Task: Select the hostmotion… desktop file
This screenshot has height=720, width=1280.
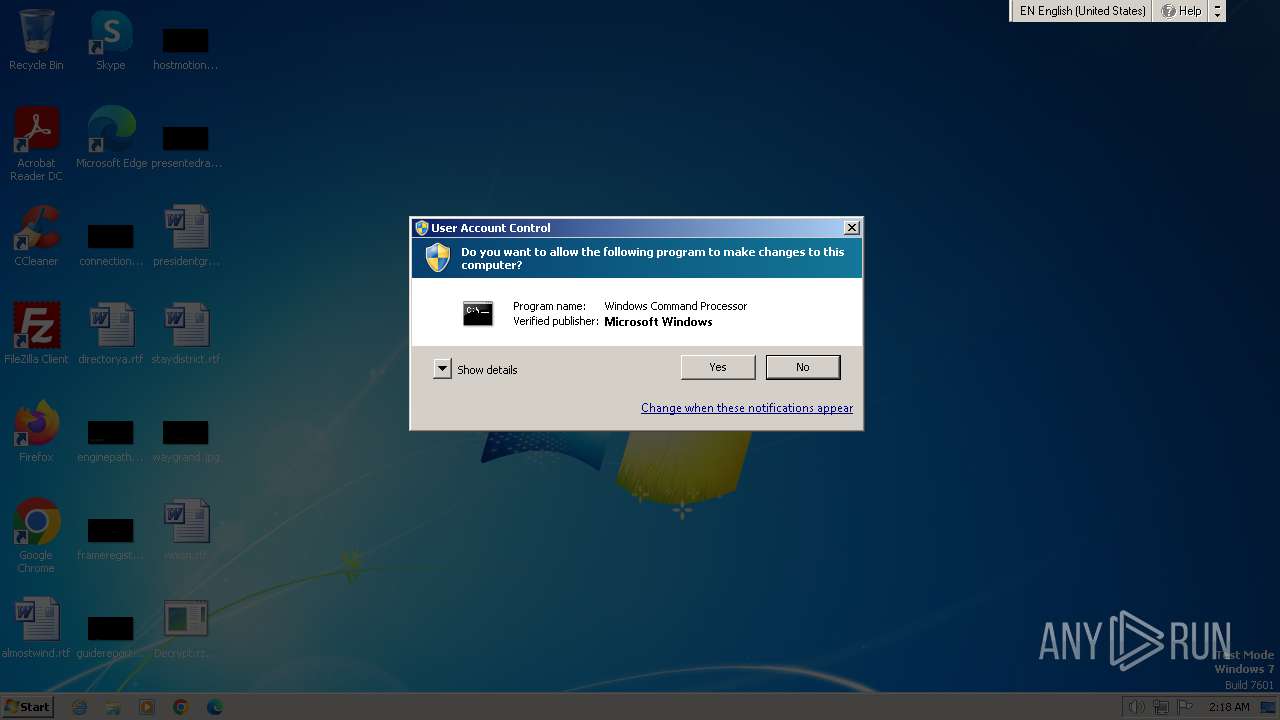Action: pyautogui.click(x=186, y=46)
